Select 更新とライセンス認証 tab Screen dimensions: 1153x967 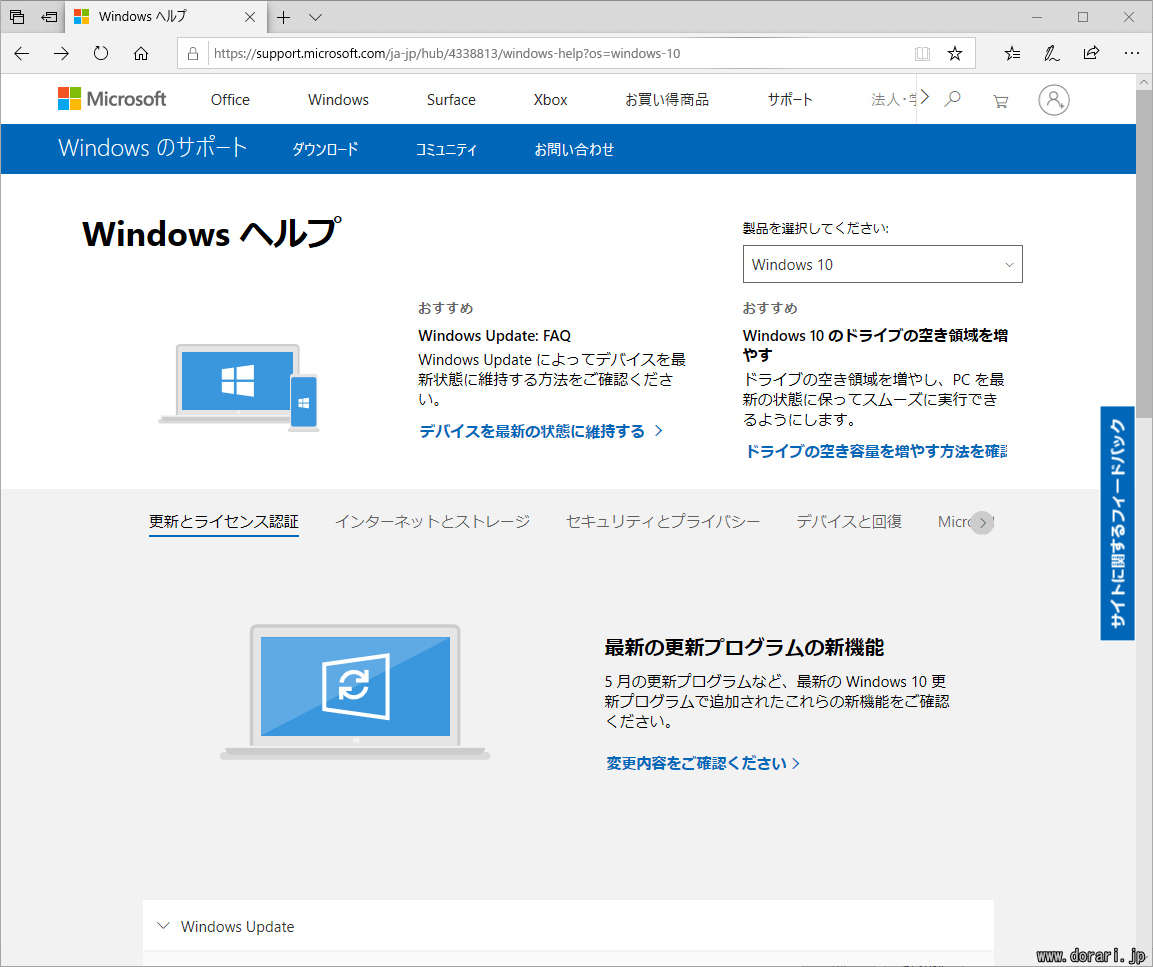pyautogui.click(x=224, y=521)
